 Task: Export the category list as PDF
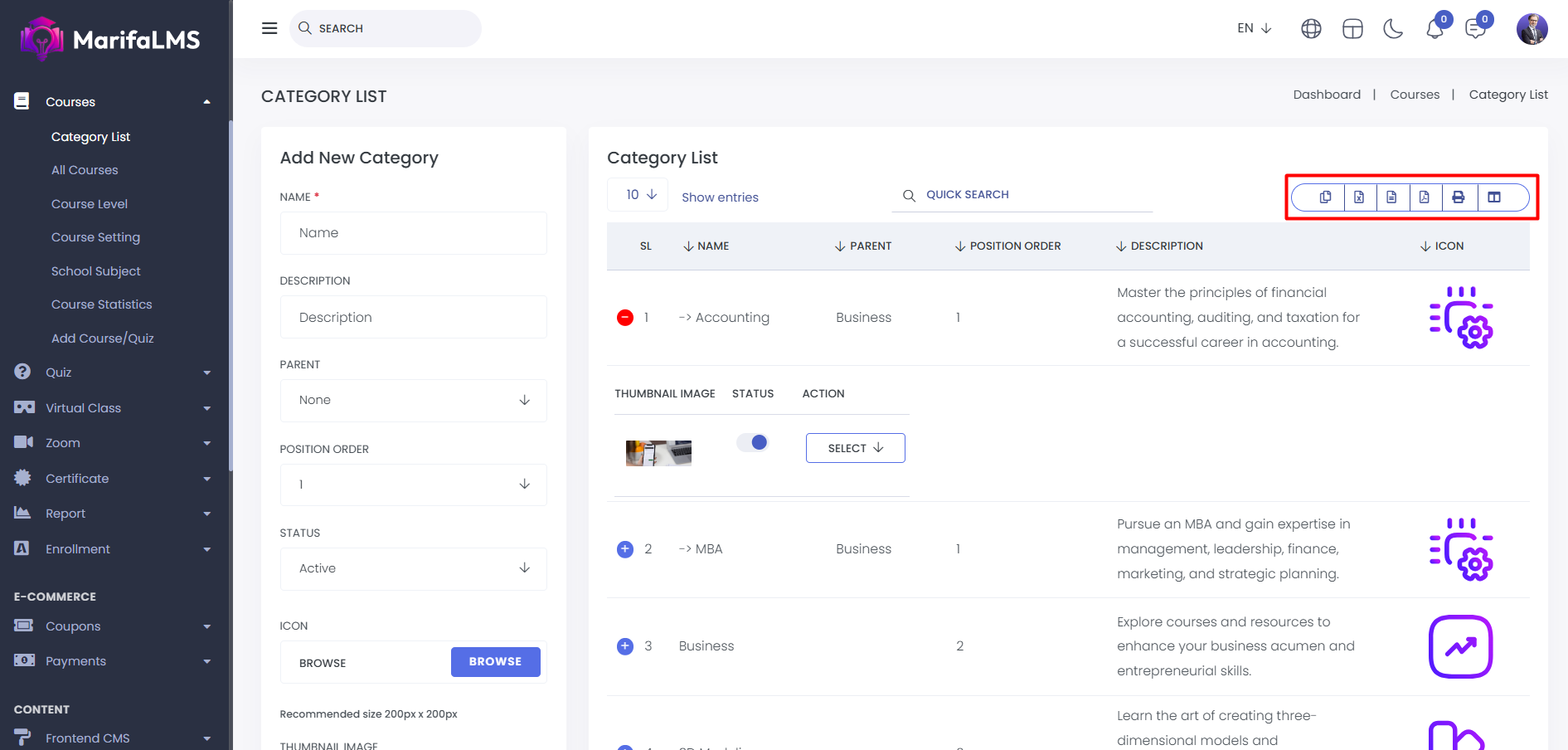[1424, 197]
